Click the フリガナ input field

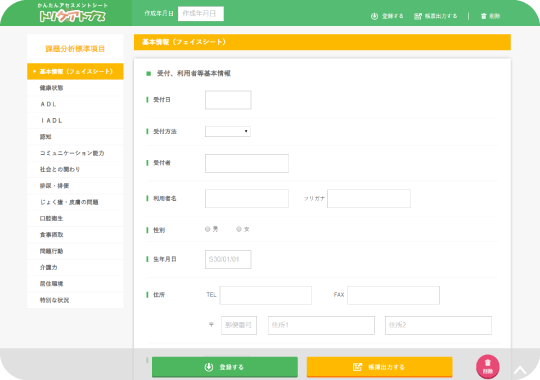coord(369,198)
